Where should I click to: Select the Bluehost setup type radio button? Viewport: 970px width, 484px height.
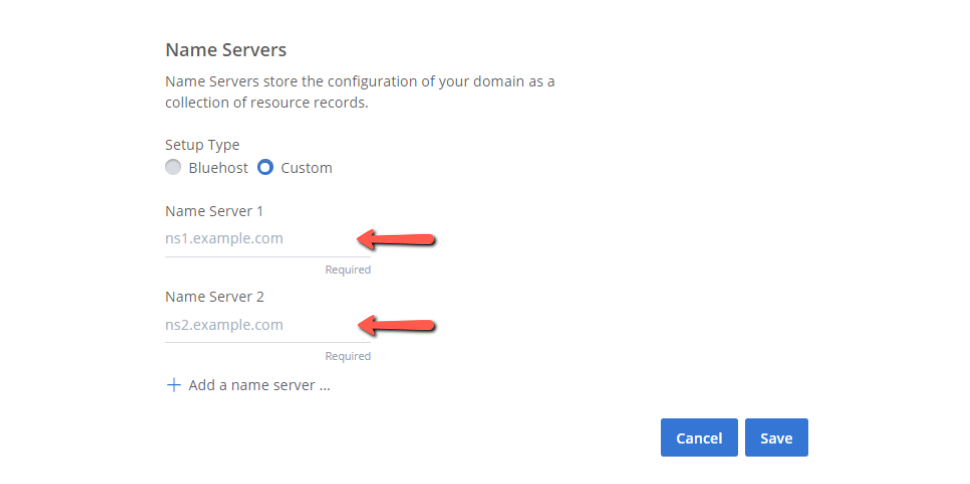point(173,168)
